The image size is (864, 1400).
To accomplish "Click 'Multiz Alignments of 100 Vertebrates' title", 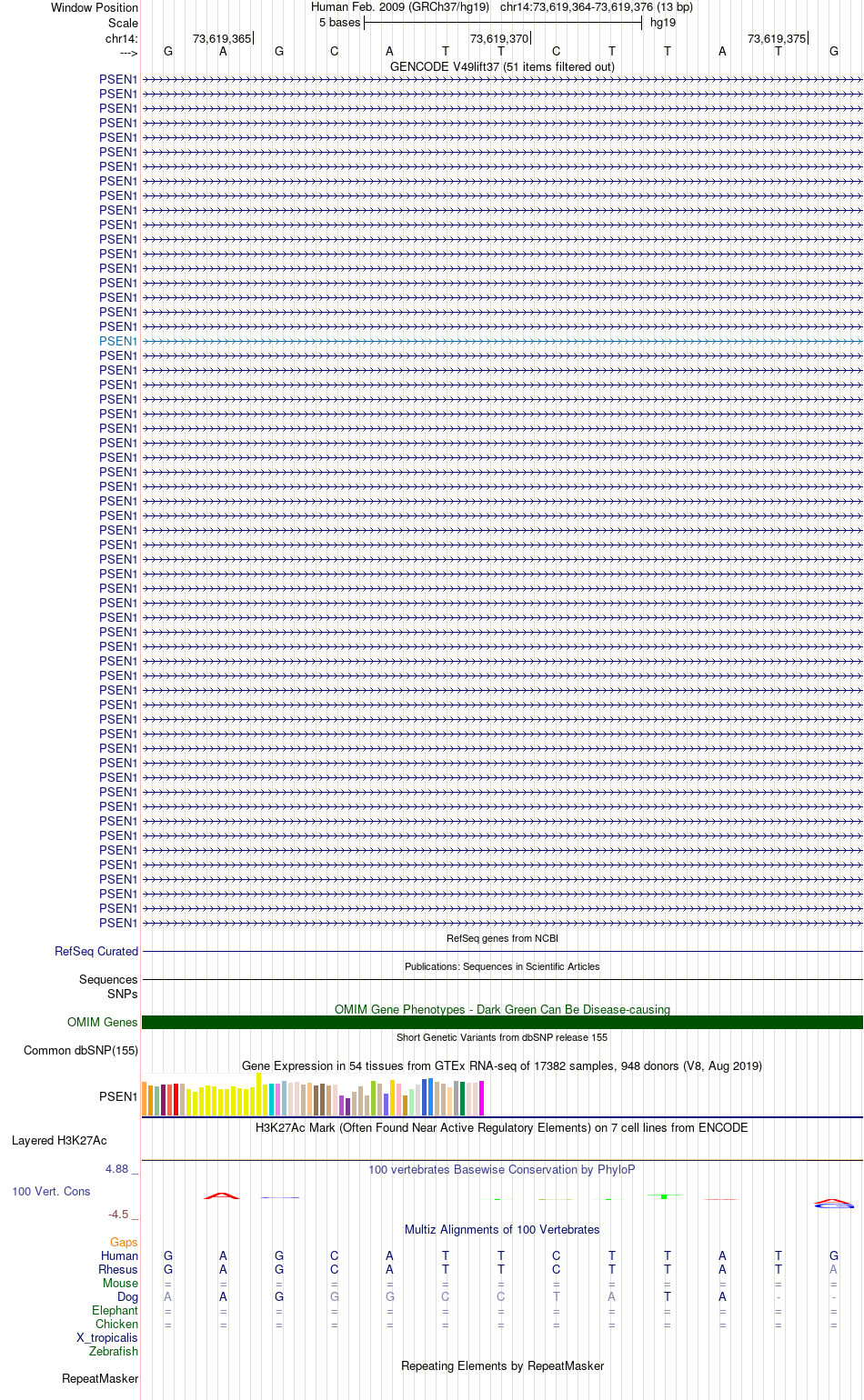I will (502, 1230).
